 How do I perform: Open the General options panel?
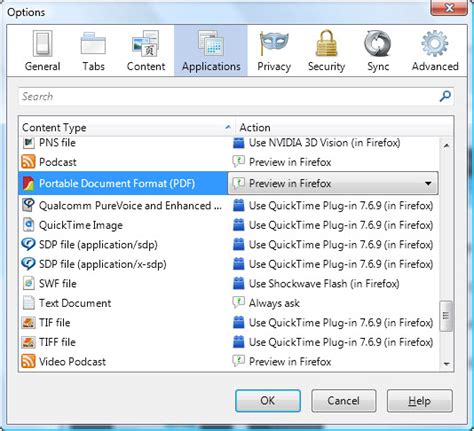tap(42, 51)
